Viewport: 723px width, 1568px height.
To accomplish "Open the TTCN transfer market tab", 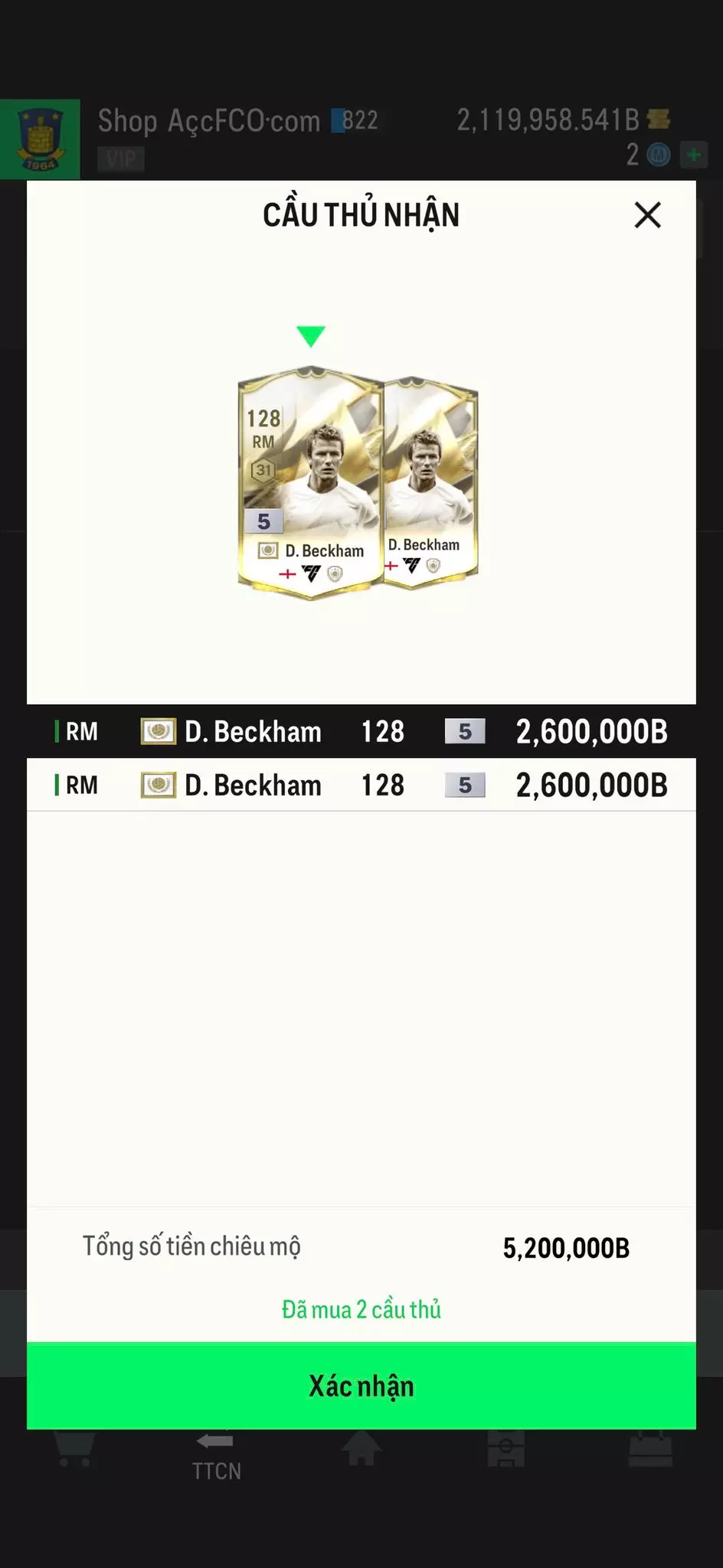I will 217,1456.
